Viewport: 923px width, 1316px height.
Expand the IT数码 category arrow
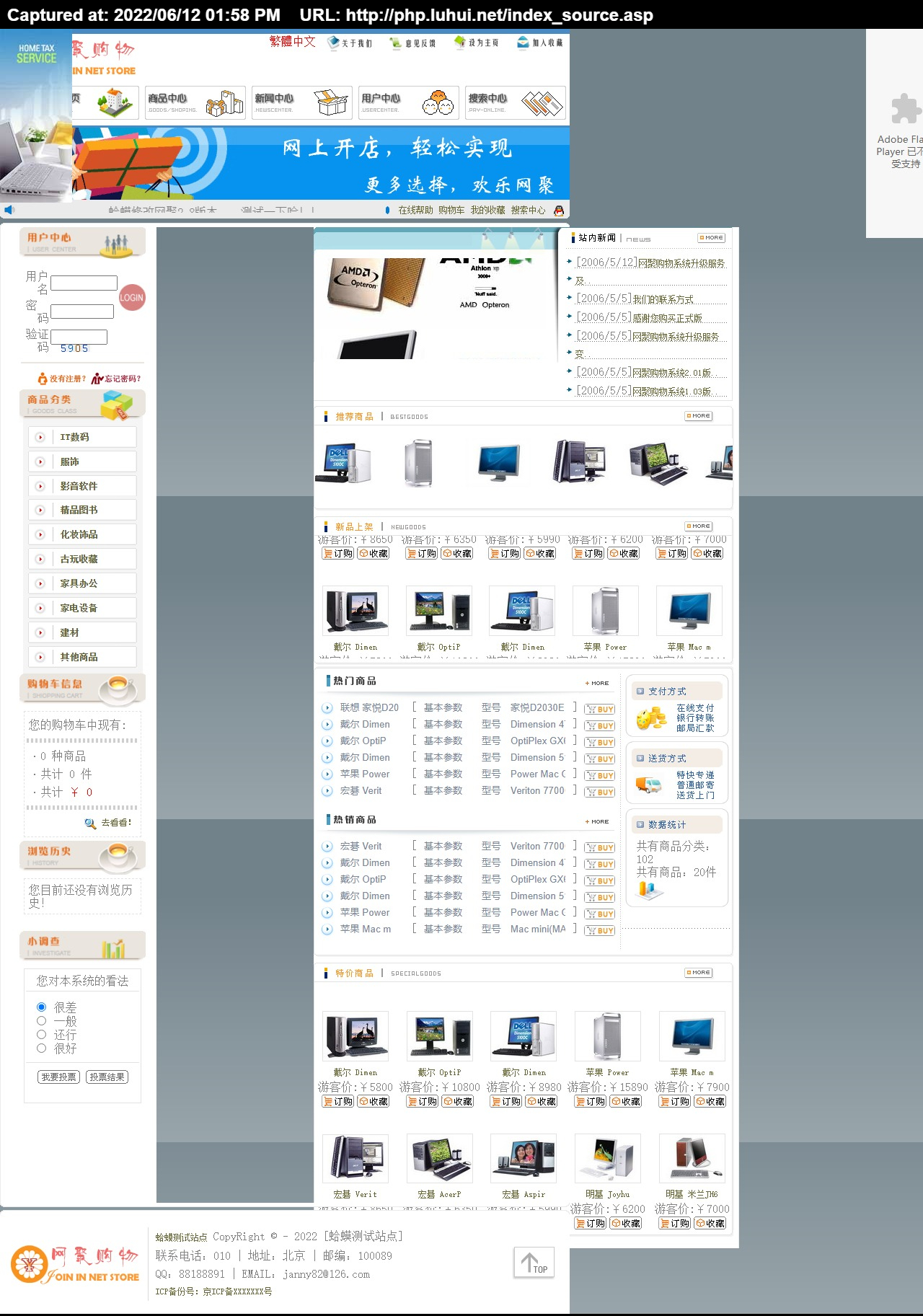click(x=40, y=437)
